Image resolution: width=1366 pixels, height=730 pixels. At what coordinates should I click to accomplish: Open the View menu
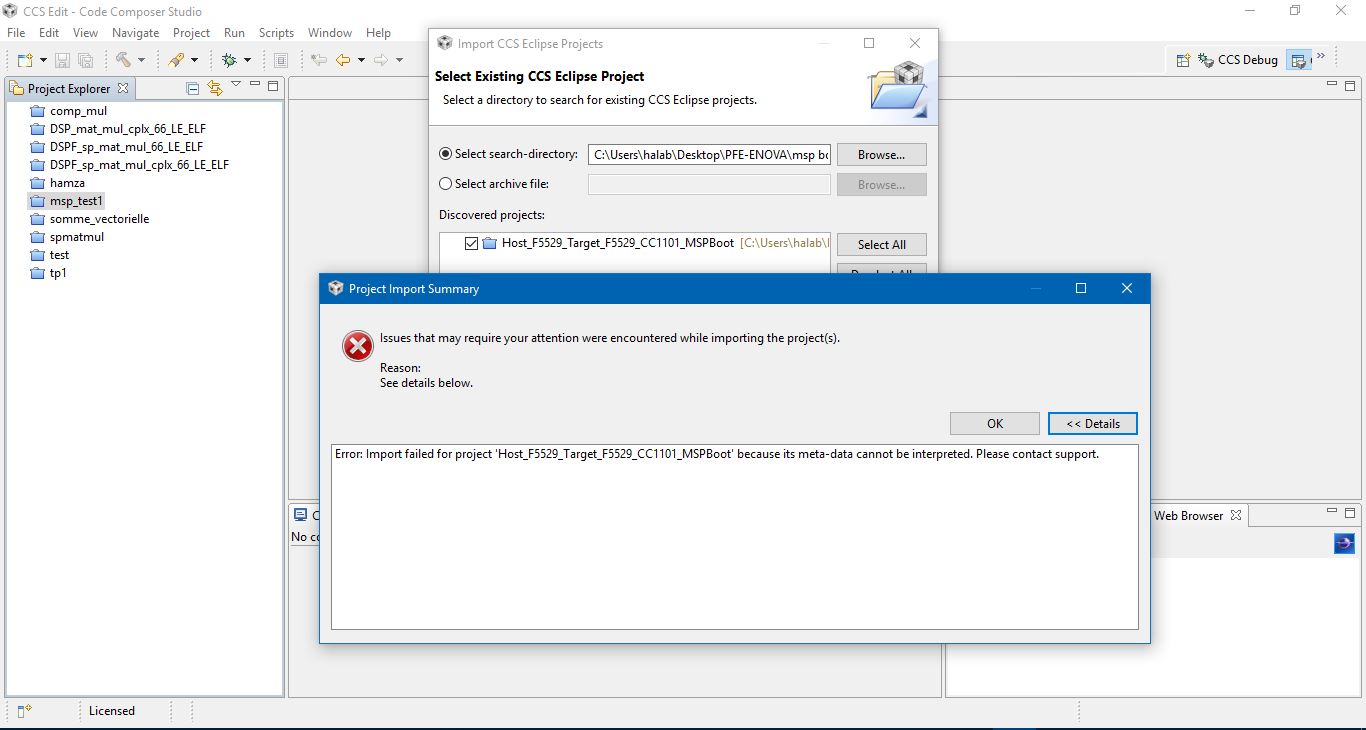tap(85, 33)
